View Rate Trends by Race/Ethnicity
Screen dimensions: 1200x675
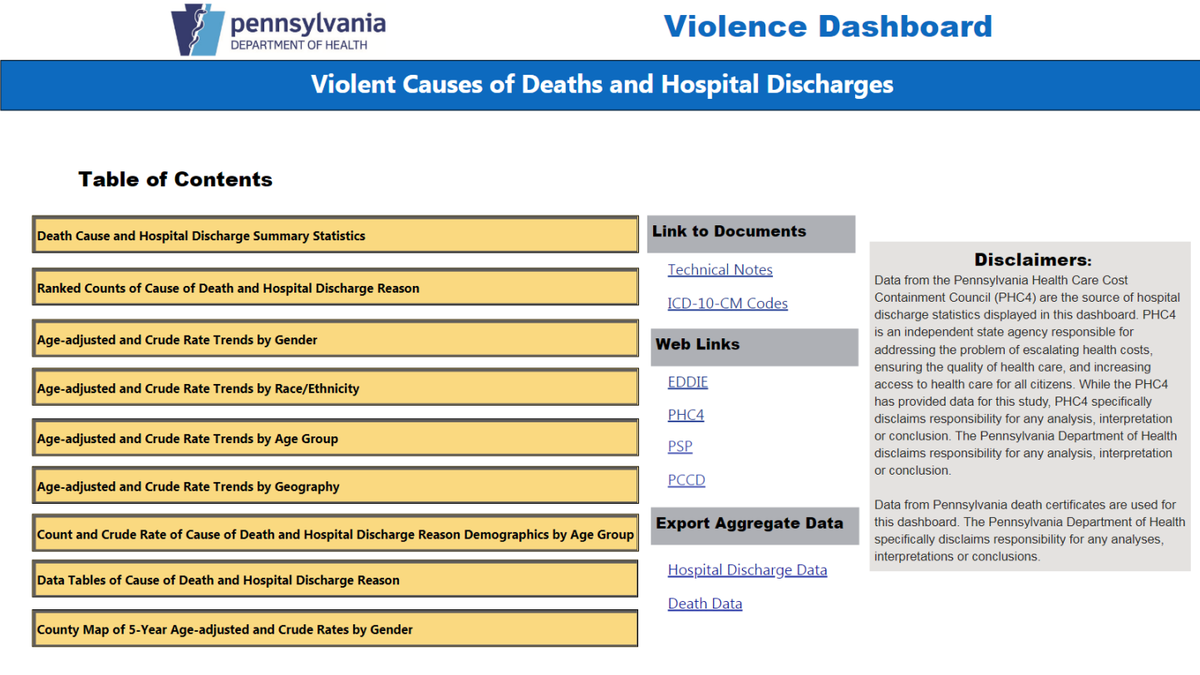335,387
